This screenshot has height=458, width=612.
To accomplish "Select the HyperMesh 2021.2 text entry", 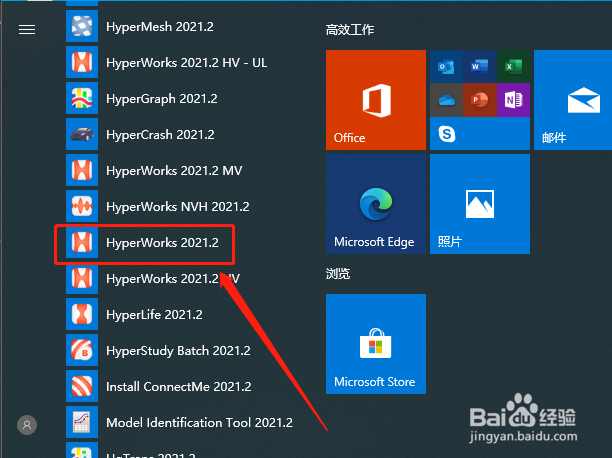I will 160,27.
